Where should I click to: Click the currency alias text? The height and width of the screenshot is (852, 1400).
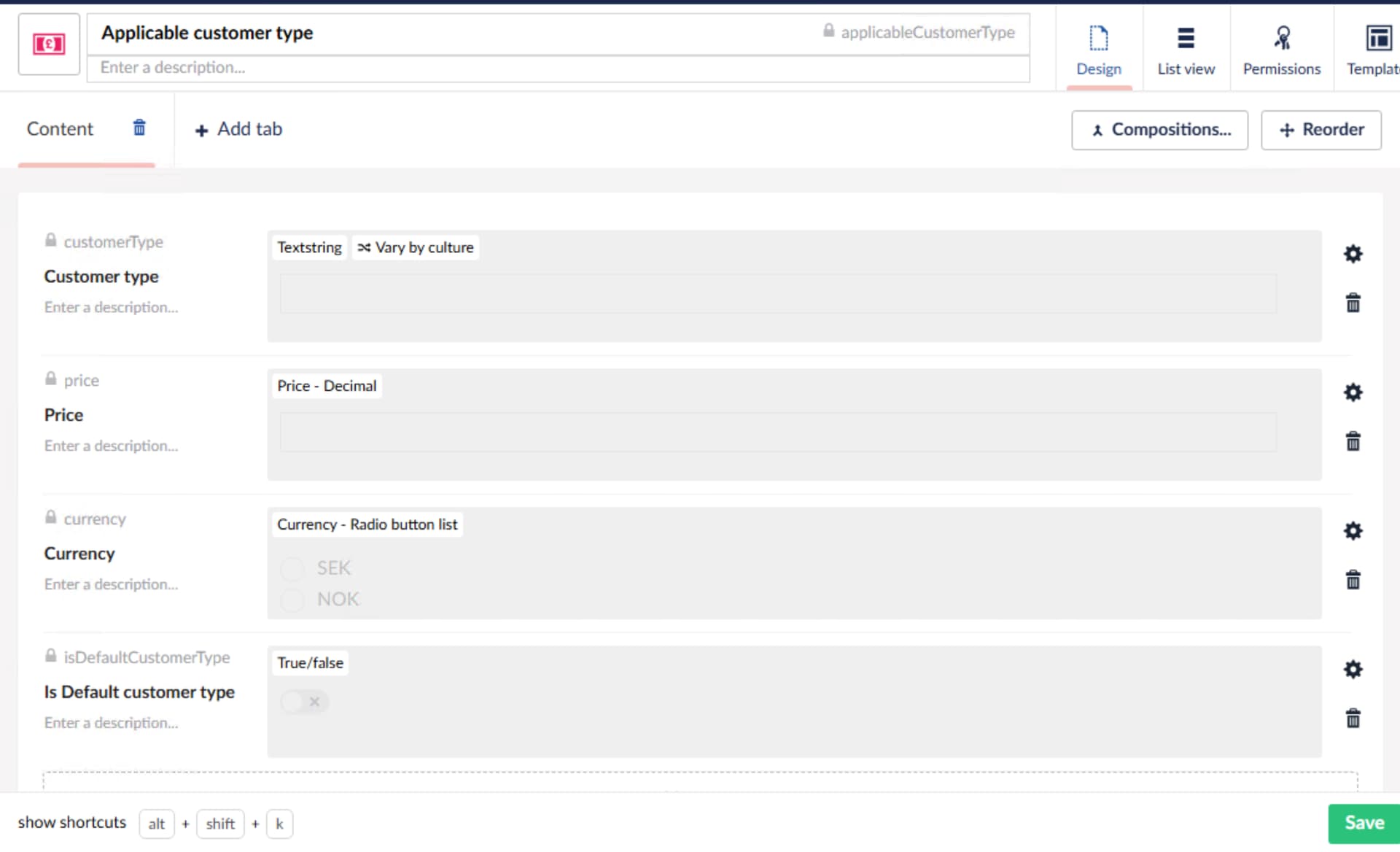click(x=95, y=519)
